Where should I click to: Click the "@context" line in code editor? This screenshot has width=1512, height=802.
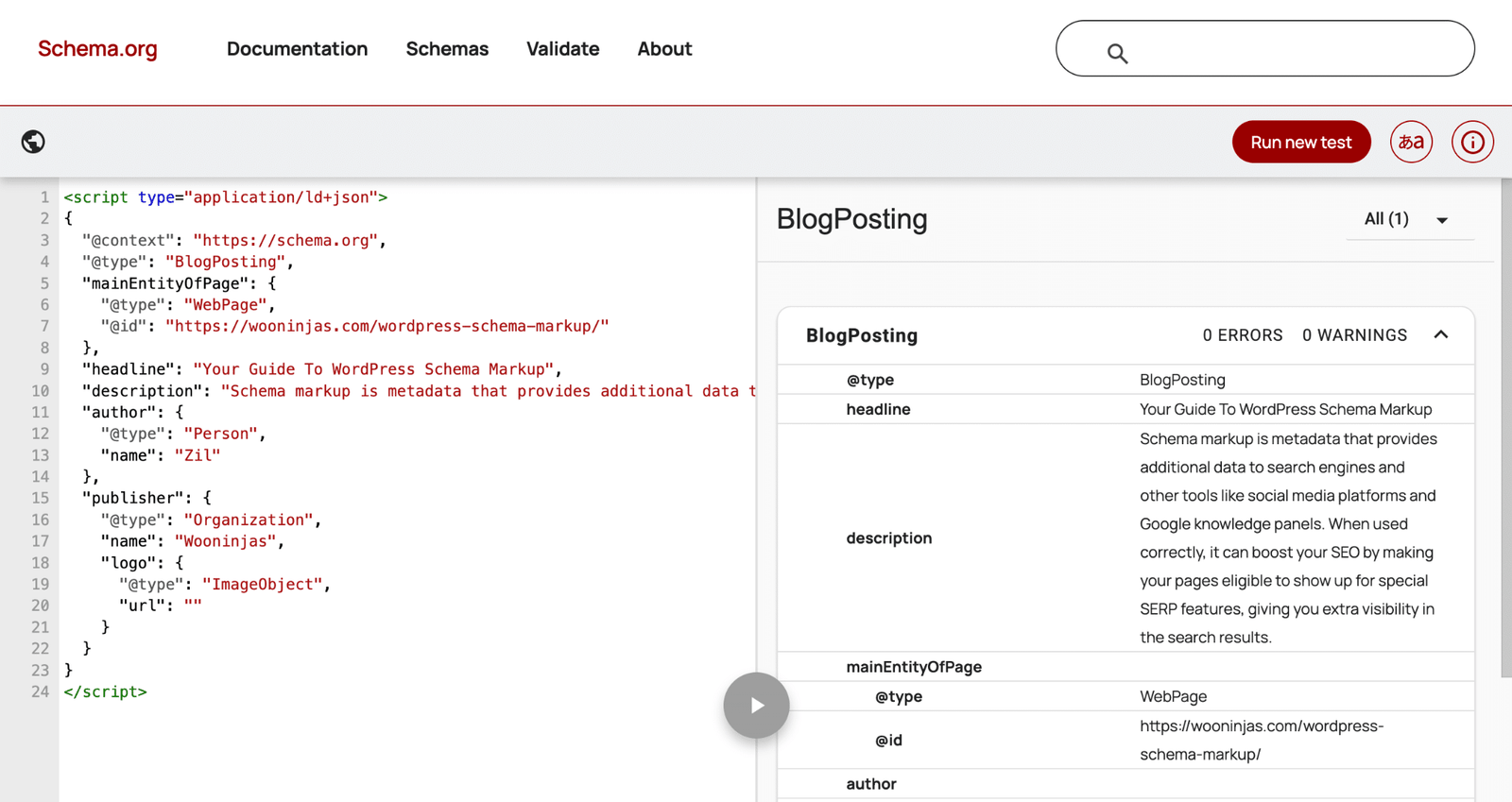233,241
